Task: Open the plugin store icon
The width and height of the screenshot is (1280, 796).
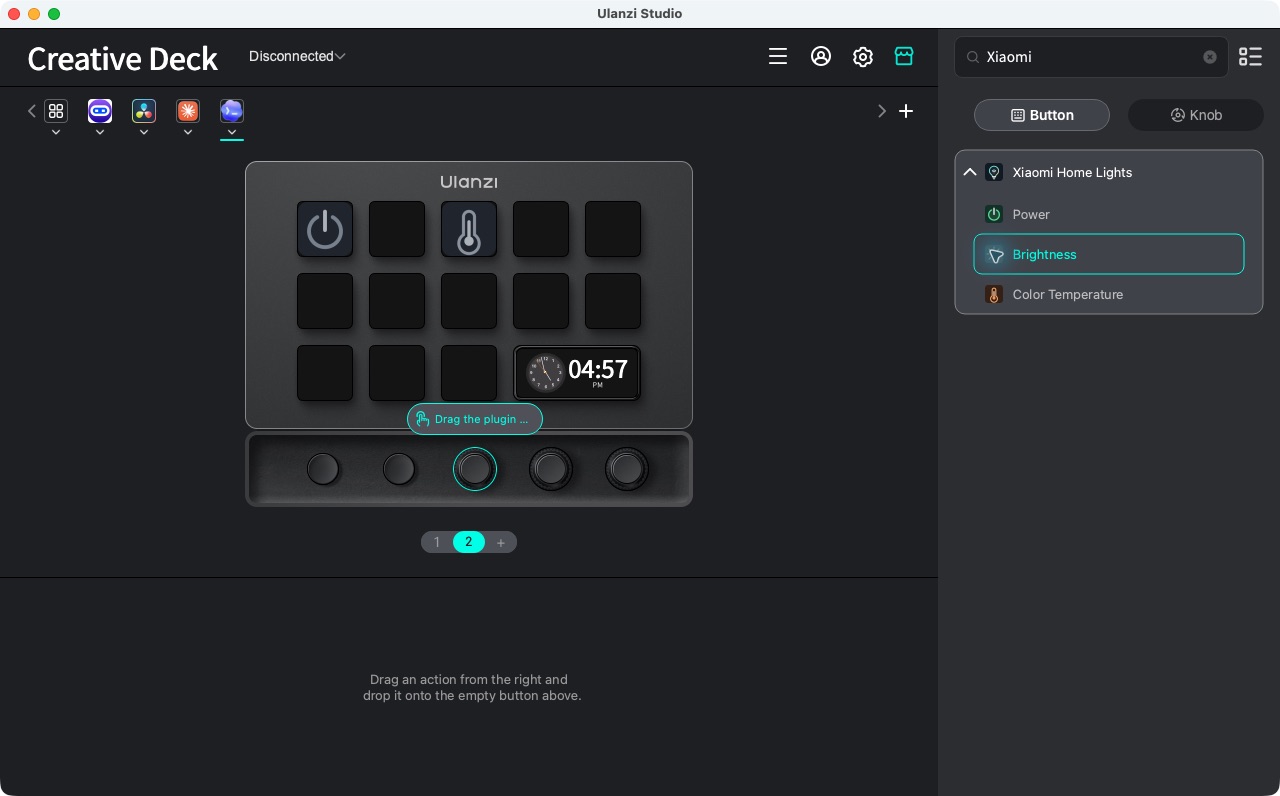Action: tap(904, 57)
